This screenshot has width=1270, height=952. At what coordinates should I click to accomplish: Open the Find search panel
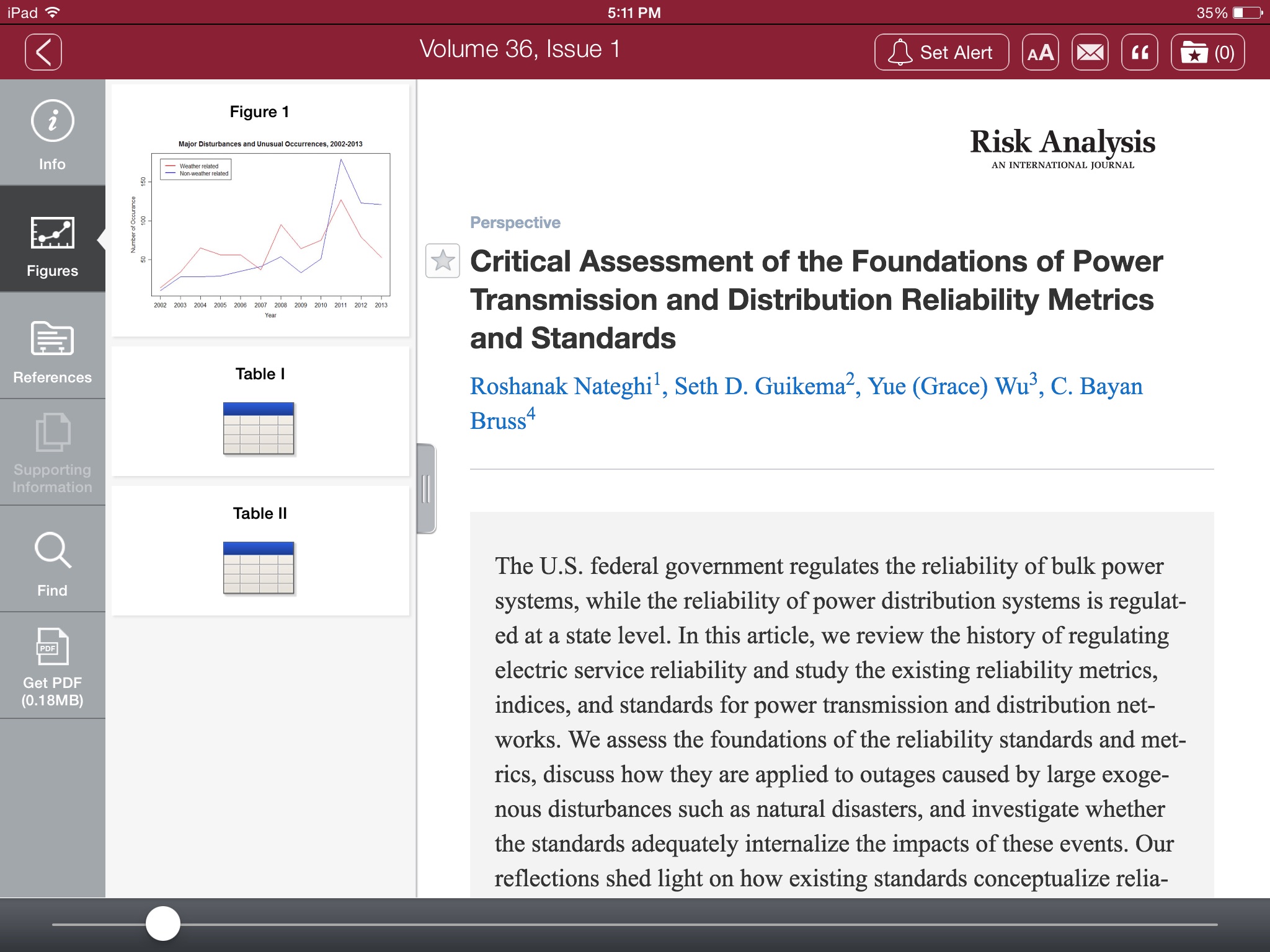pyautogui.click(x=52, y=563)
